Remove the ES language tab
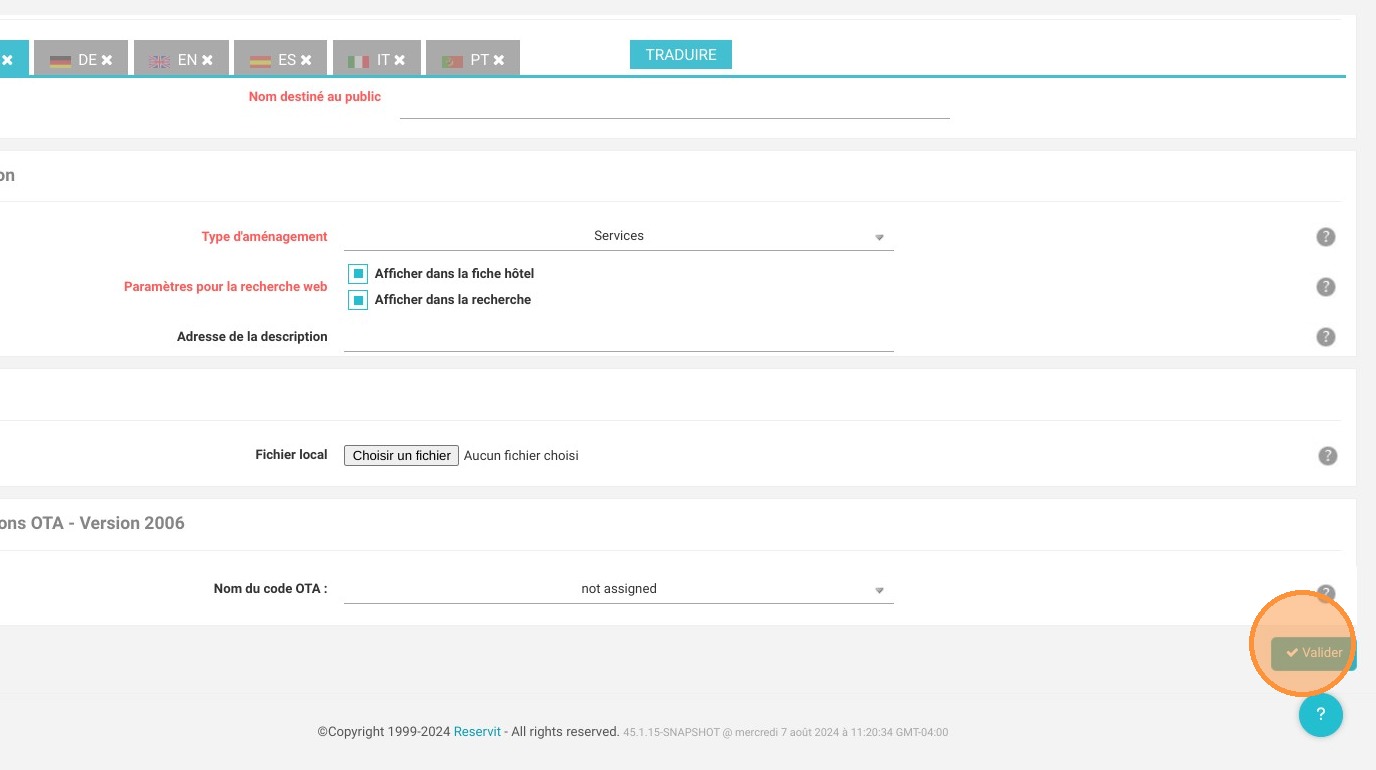 306,60
